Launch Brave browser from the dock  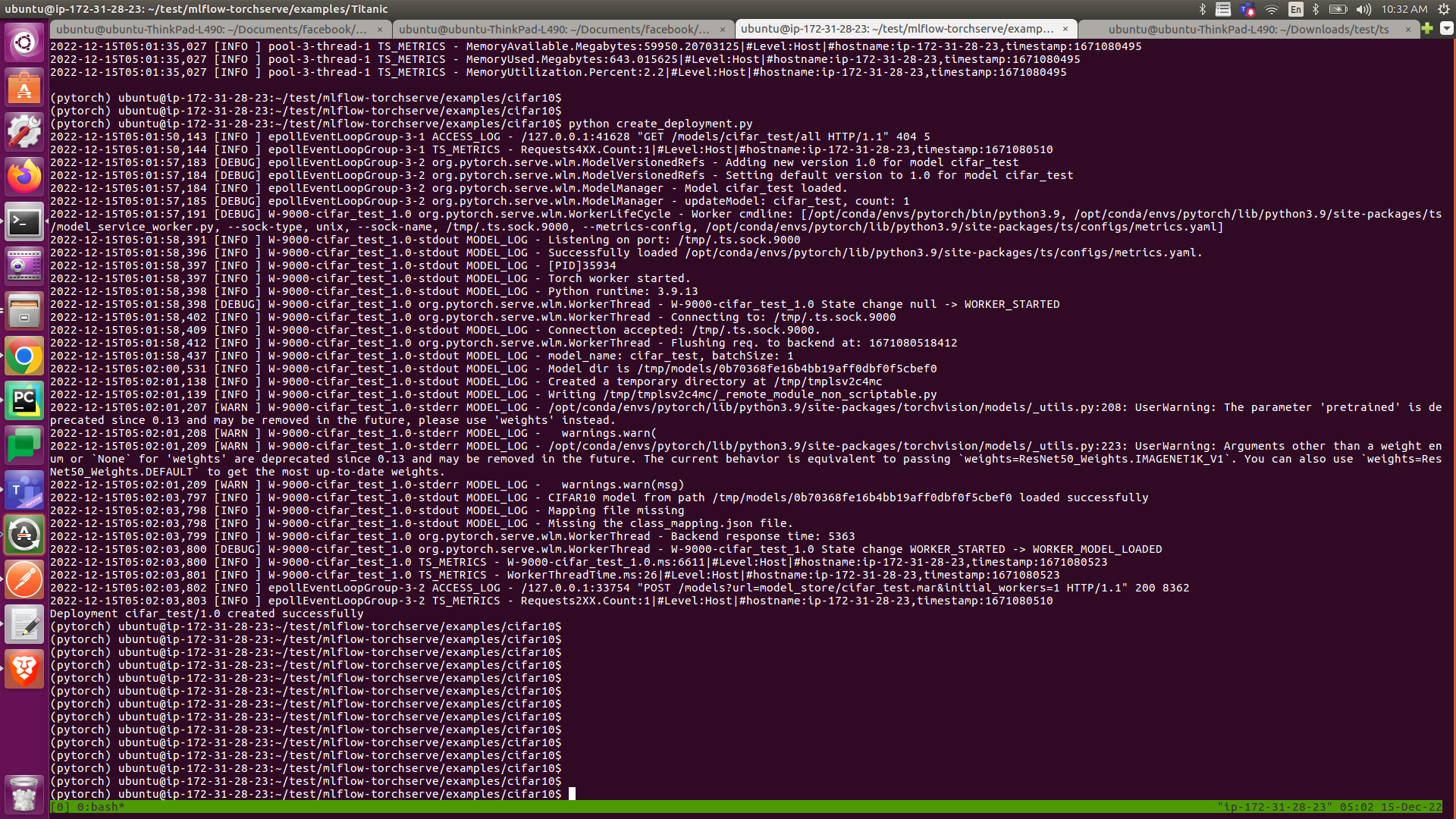coord(24,669)
